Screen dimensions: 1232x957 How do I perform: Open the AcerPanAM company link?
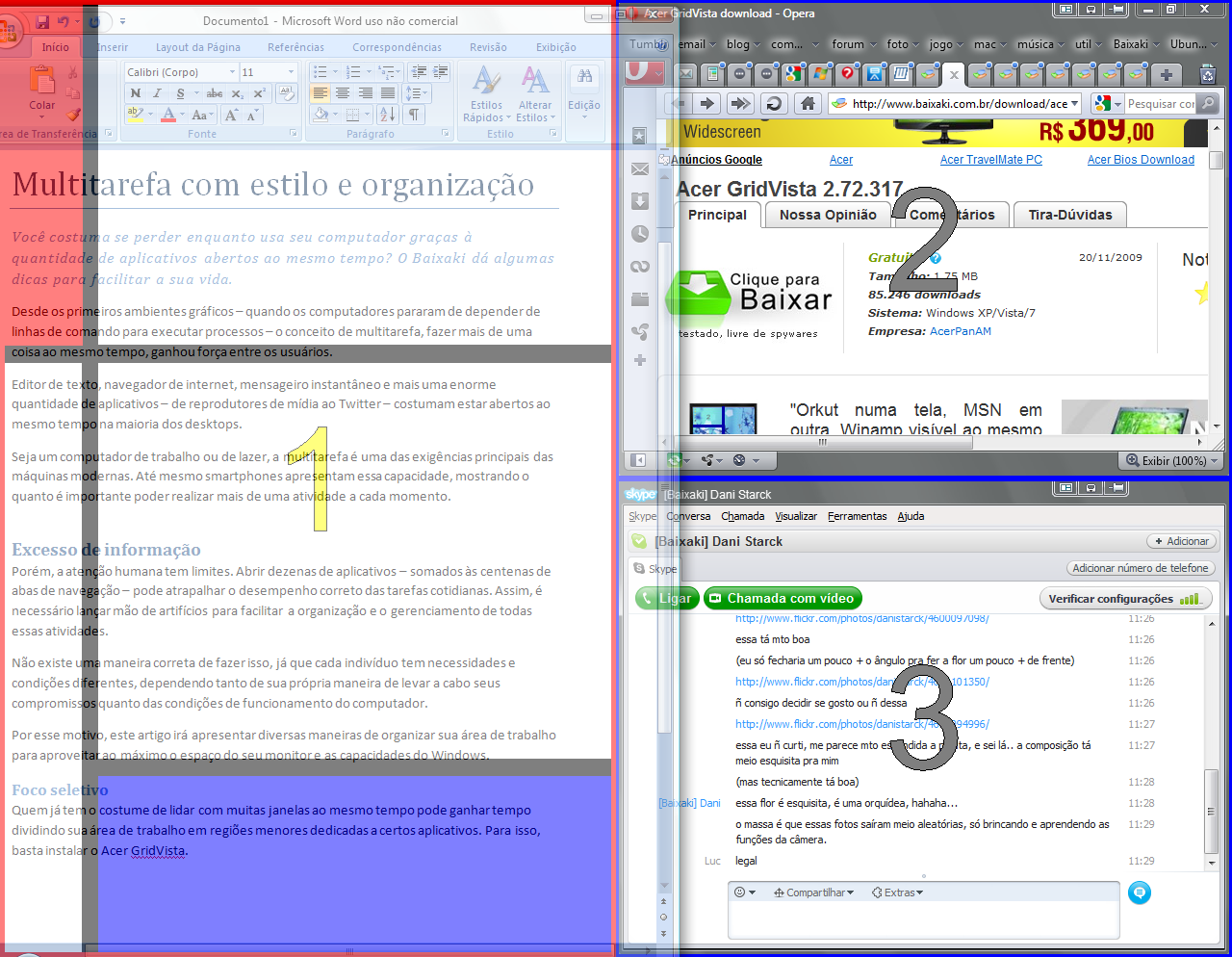coord(961,331)
